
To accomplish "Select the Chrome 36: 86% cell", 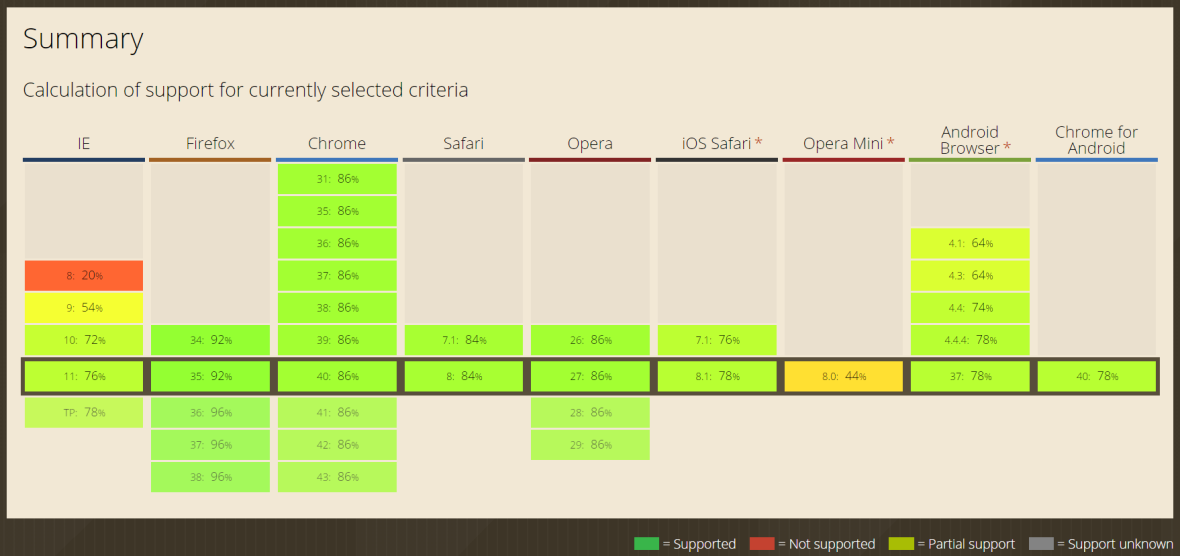I will coord(337,243).
